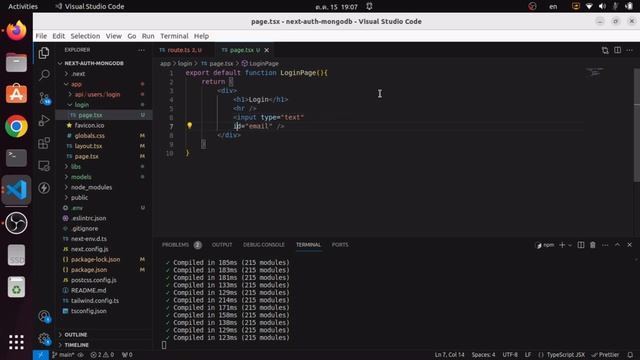The image size is (640, 360).
Task: Close the page.tsx editor tab
Action: tap(267, 50)
